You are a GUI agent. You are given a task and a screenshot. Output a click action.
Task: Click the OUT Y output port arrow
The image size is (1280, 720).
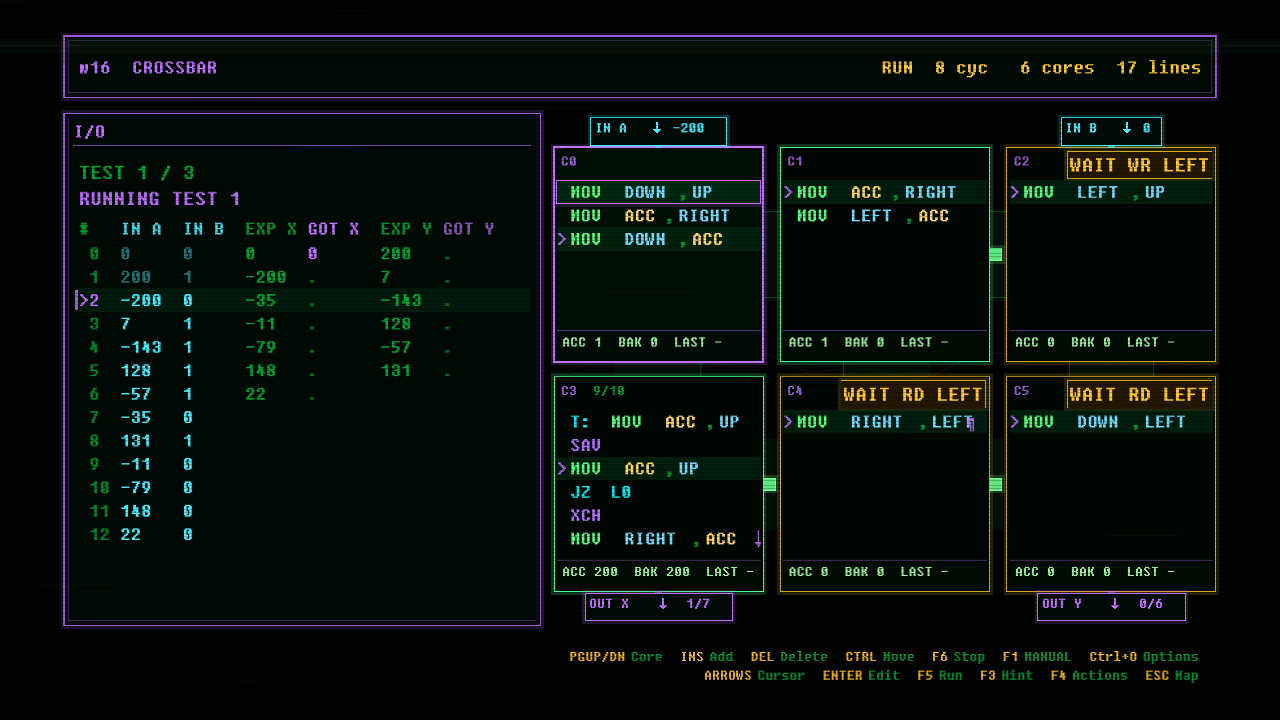[1115, 604]
